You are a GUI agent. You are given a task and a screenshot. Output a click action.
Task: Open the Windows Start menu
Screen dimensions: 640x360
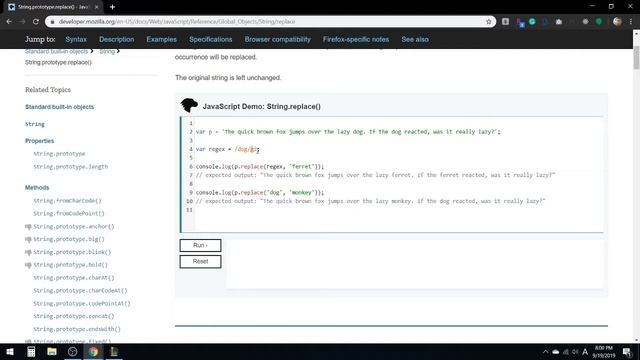10,351
